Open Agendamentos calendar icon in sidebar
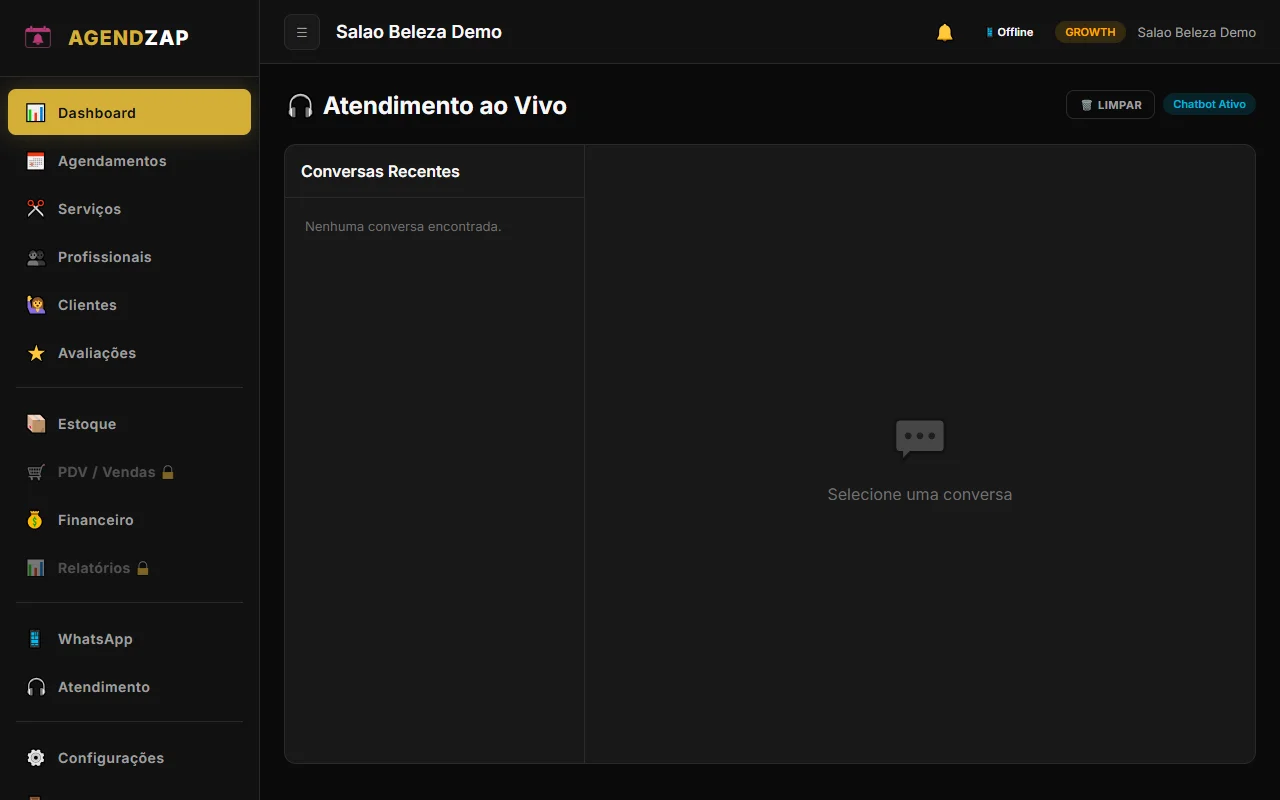The width and height of the screenshot is (1280, 800). [x=36, y=161]
